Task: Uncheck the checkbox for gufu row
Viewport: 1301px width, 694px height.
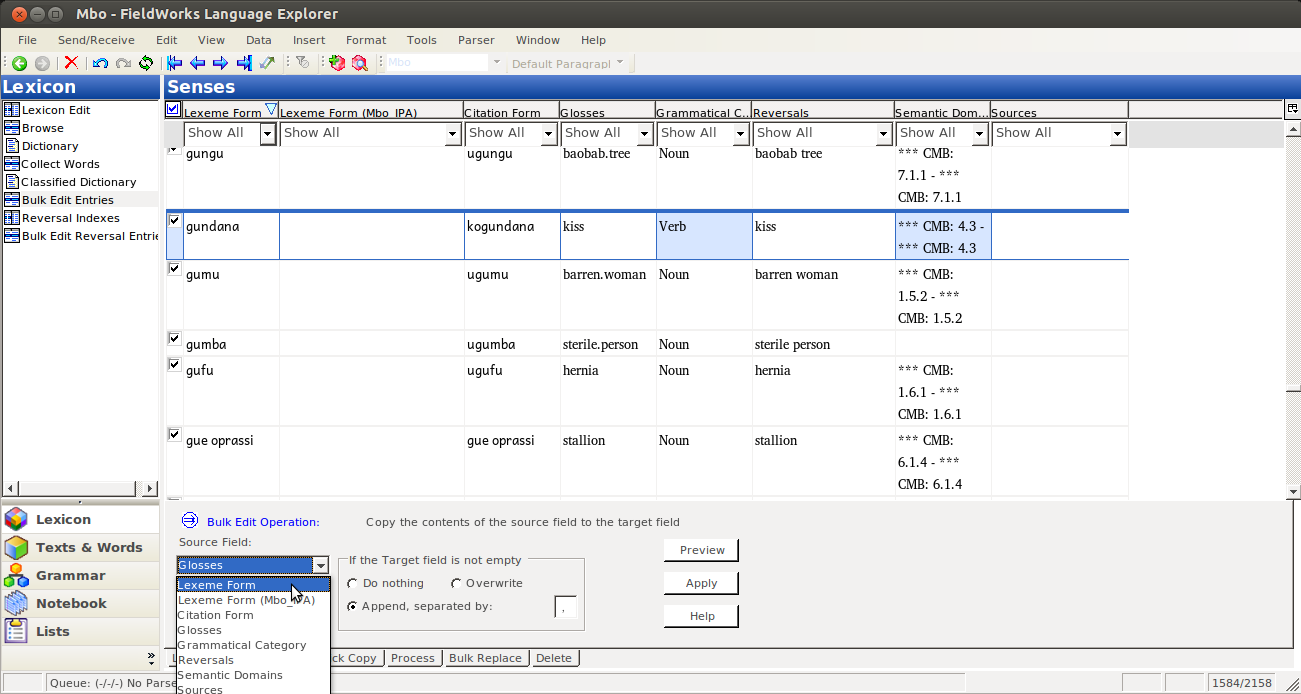Action: point(174,365)
